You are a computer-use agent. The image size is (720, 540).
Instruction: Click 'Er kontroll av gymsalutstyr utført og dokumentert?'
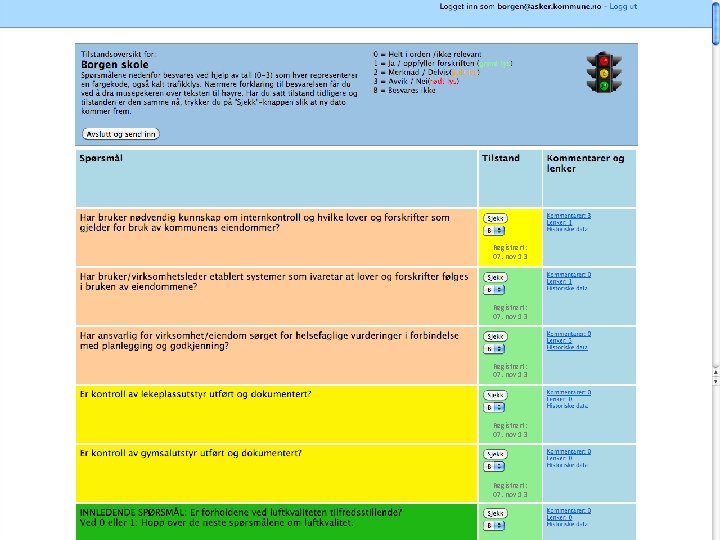(x=191, y=453)
